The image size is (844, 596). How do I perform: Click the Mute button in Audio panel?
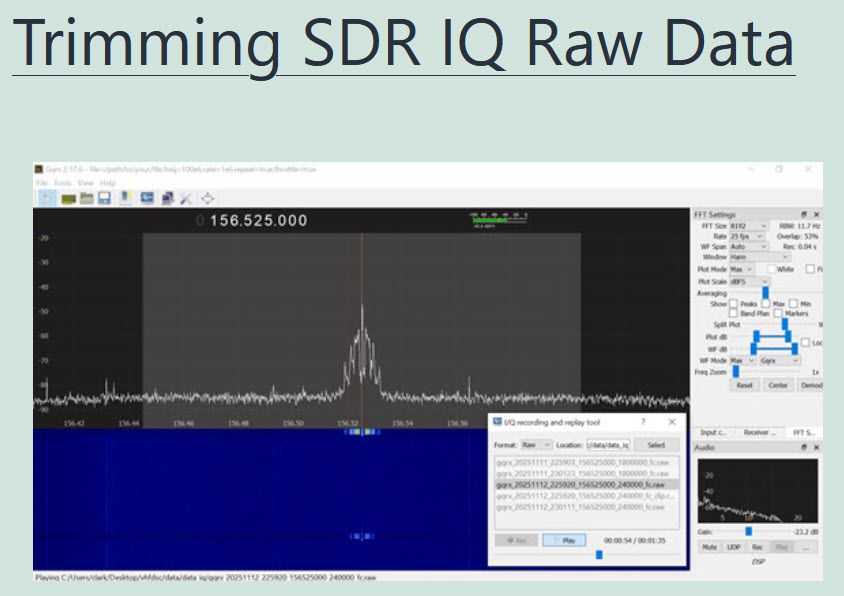click(x=709, y=547)
